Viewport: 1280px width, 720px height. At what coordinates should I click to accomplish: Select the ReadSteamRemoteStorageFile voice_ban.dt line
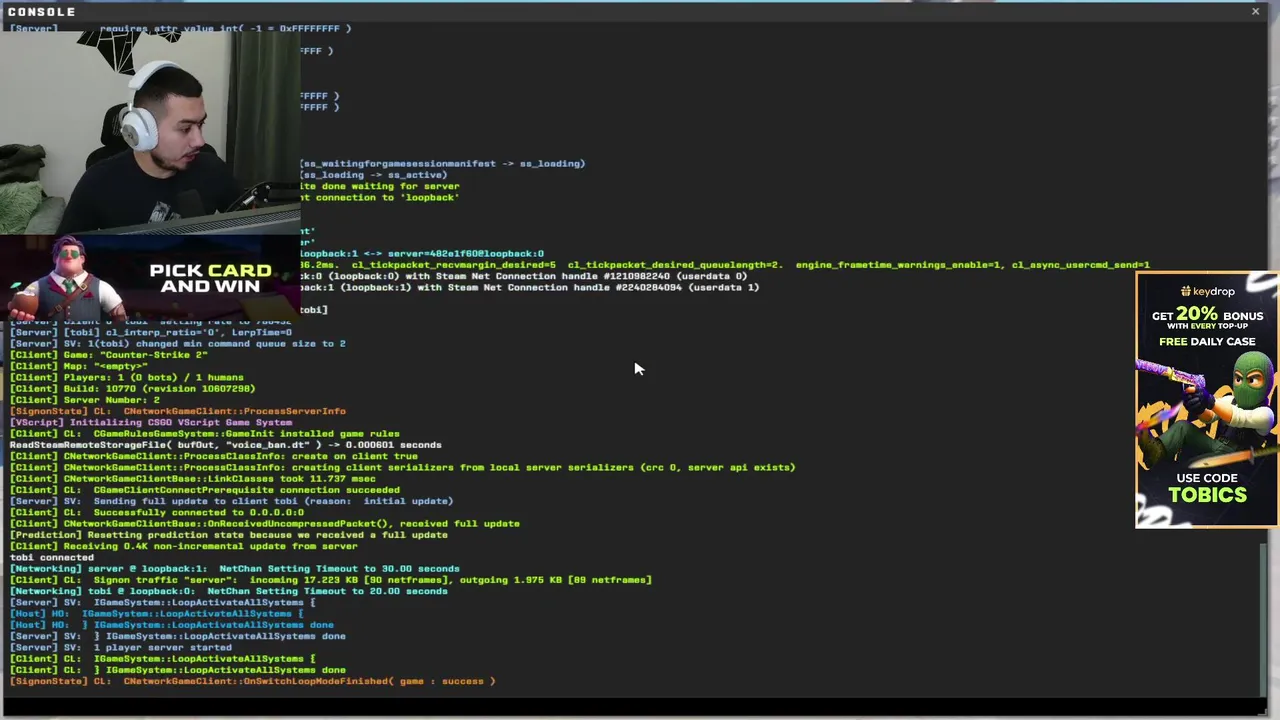pos(226,445)
